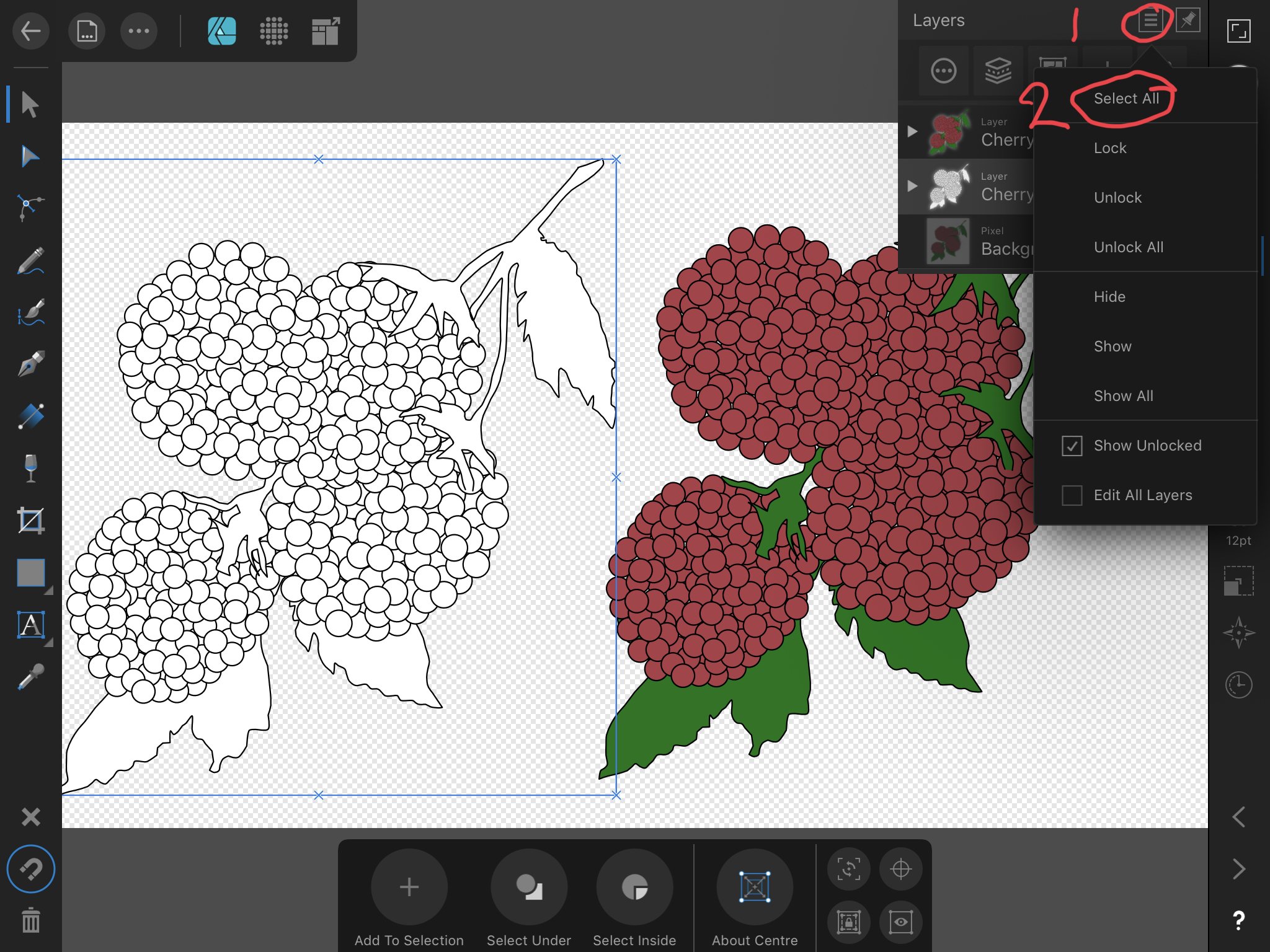The image size is (1270, 952).
Task: Tap the About Centre button
Action: coord(754,887)
